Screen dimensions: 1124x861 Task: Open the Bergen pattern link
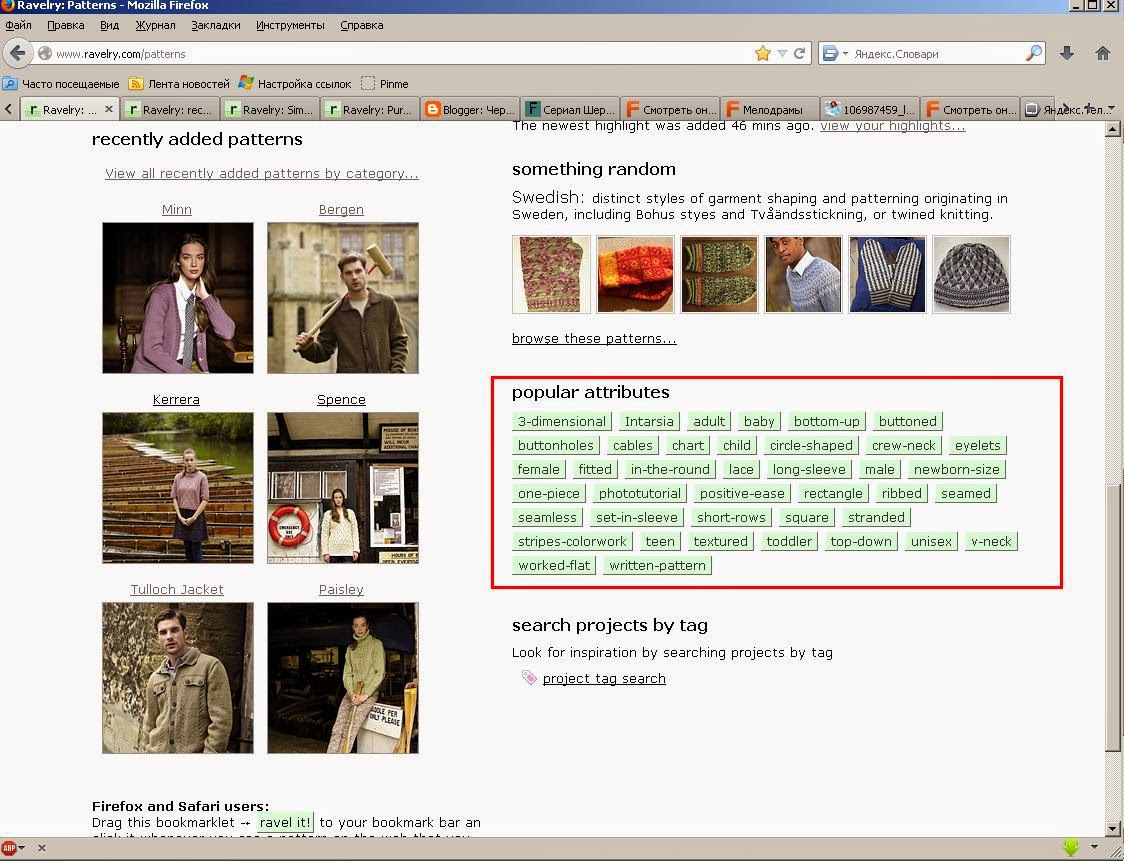click(x=341, y=209)
